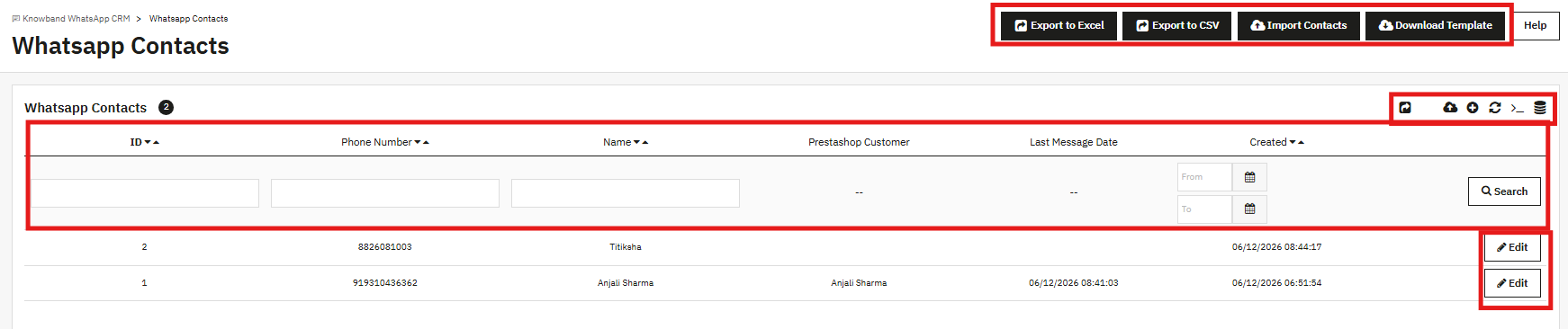The width and height of the screenshot is (1568, 329).
Task: Click the up sort arrow beside Phone Number
Action: click(x=426, y=143)
